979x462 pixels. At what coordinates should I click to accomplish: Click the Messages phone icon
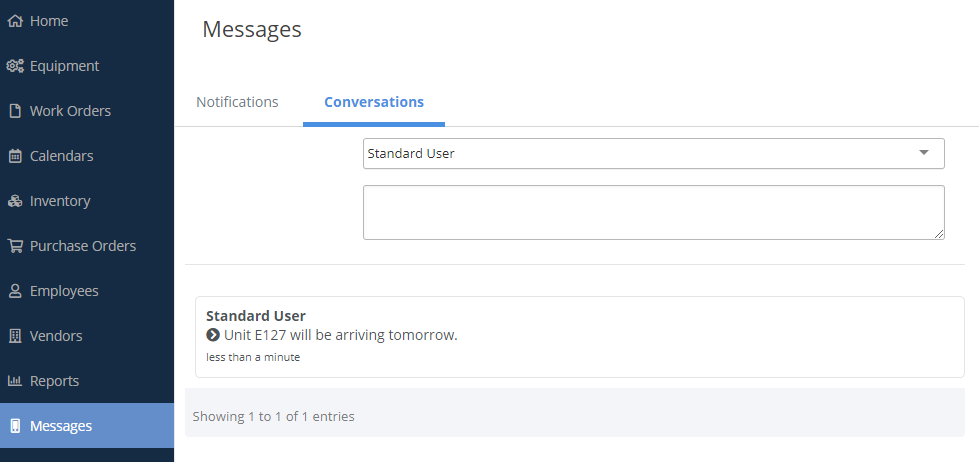coord(15,426)
